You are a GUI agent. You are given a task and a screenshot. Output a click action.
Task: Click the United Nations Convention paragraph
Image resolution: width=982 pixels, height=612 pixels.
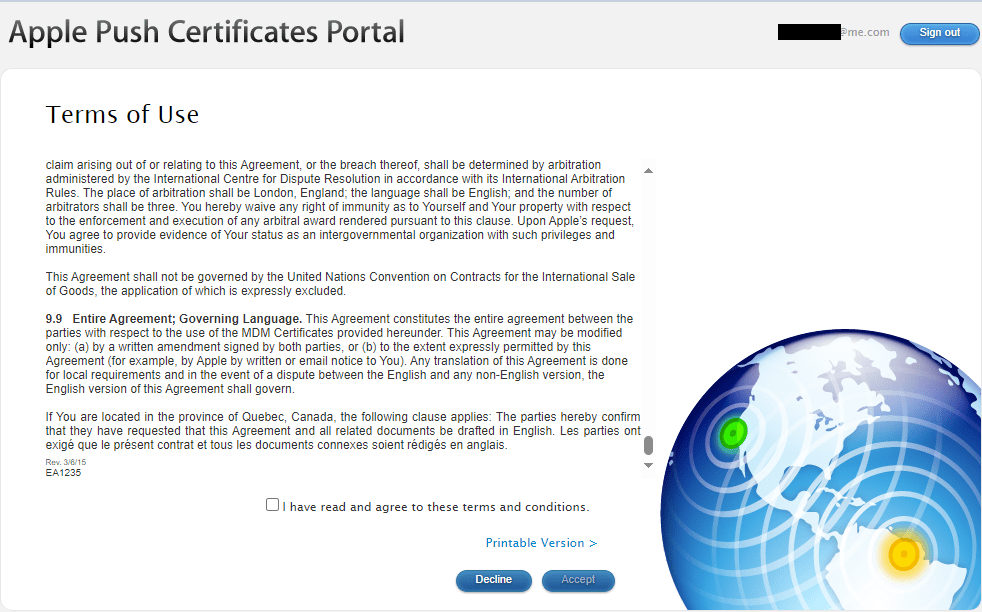(x=340, y=283)
